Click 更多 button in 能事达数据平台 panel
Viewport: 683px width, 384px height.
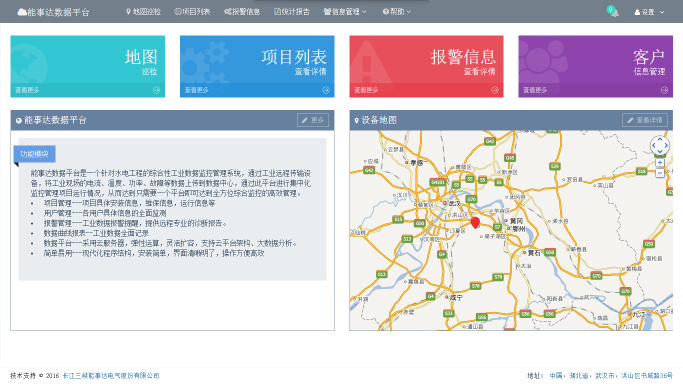click(313, 120)
